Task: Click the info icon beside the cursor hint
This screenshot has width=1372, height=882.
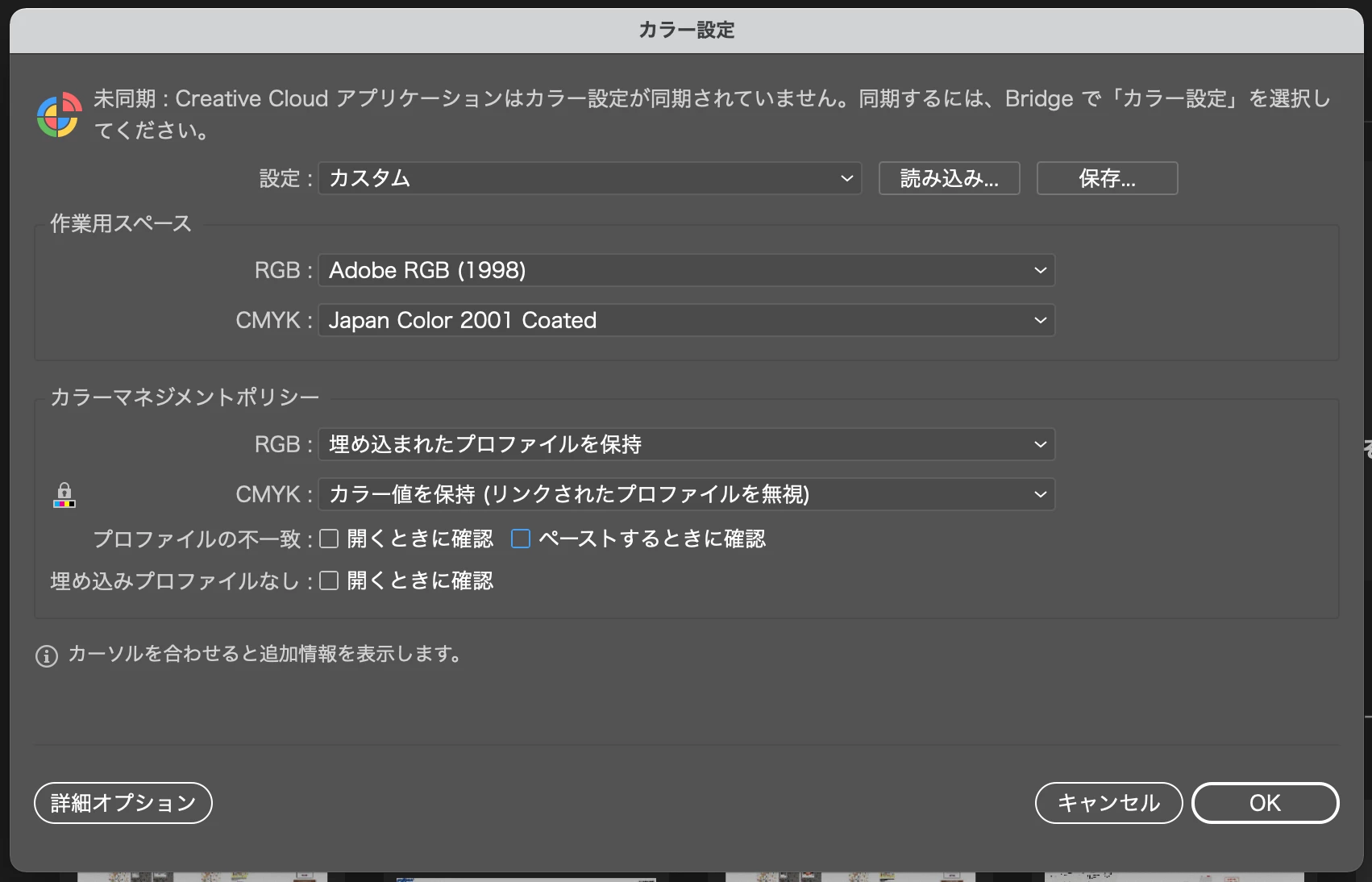Action: click(x=47, y=655)
